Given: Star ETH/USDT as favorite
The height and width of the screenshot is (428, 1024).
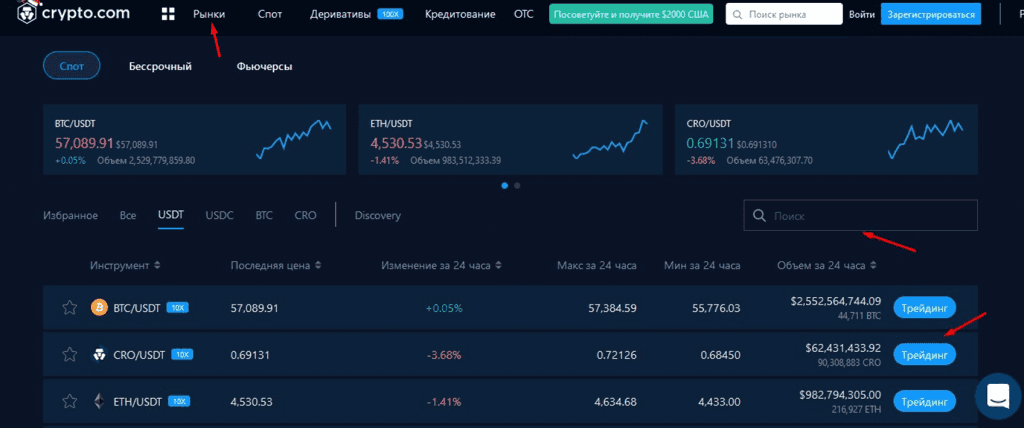Looking at the screenshot, I should coord(69,401).
